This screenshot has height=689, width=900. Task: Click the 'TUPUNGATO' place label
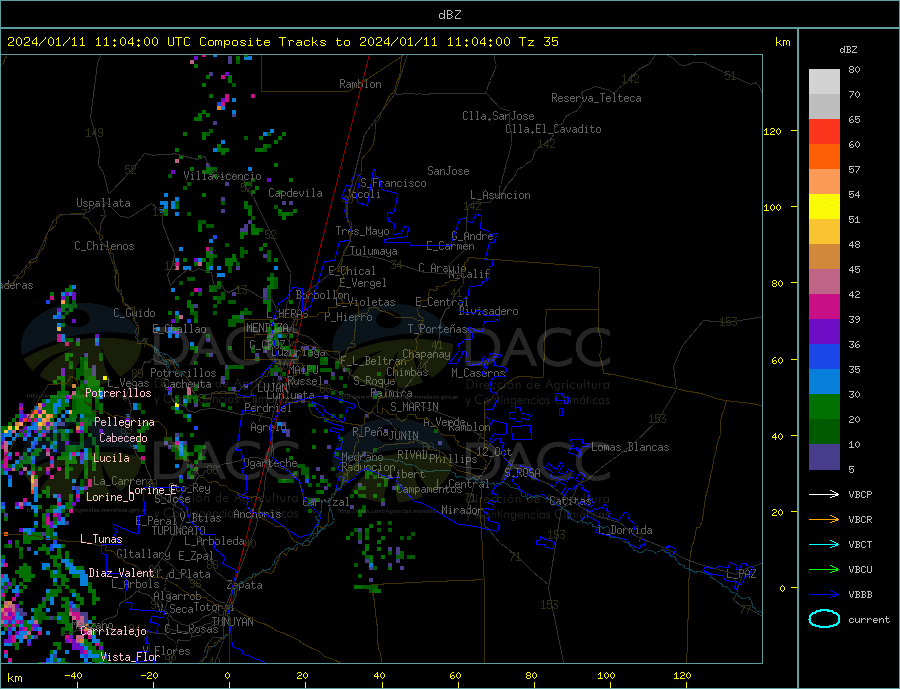(x=179, y=531)
